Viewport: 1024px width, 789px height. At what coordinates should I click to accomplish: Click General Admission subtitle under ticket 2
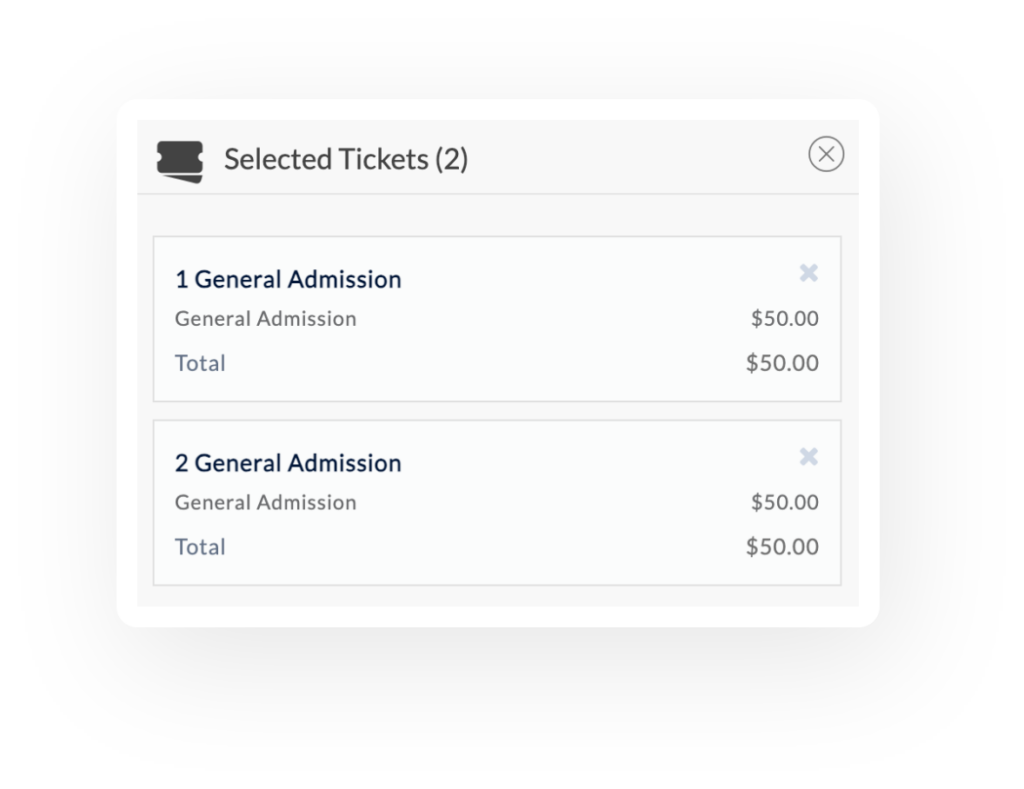click(x=265, y=503)
